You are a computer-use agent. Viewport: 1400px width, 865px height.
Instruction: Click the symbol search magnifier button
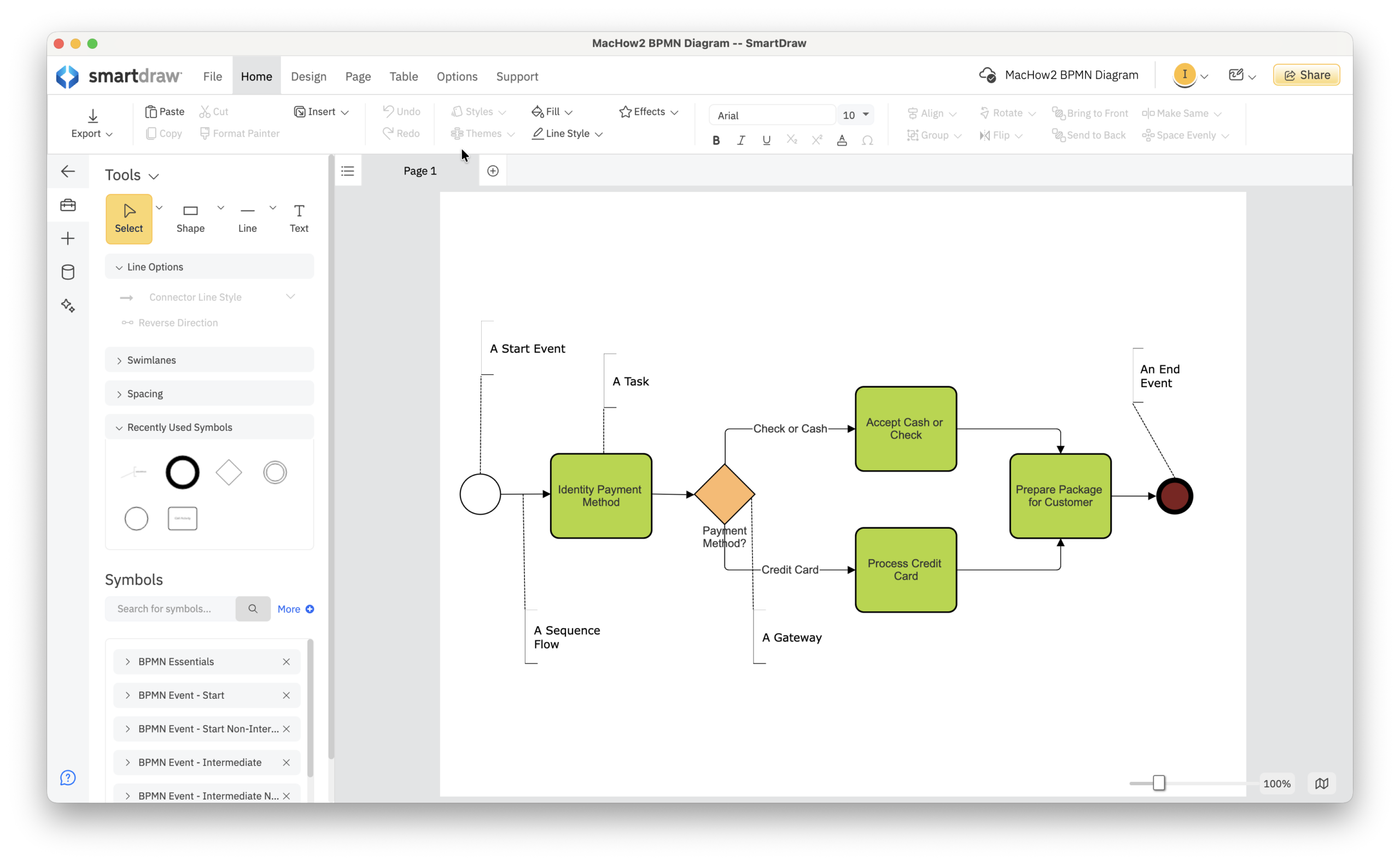253,609
